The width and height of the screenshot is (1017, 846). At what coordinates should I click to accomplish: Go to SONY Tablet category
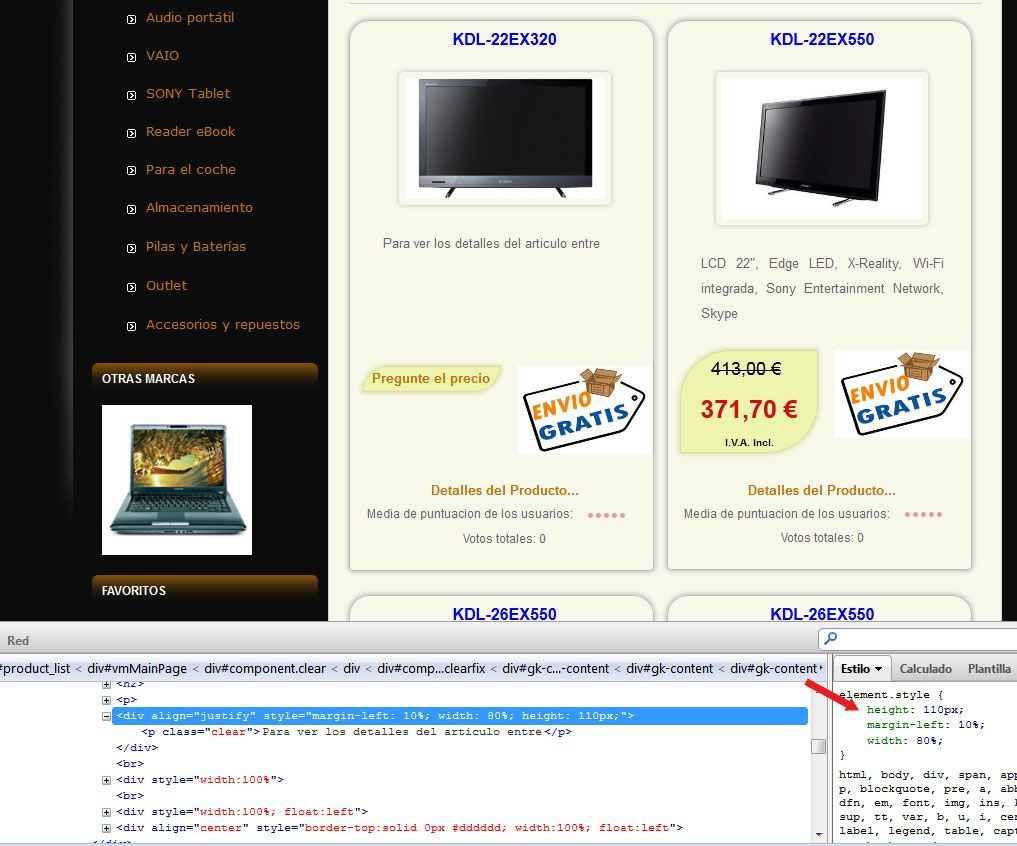point(188,93)
